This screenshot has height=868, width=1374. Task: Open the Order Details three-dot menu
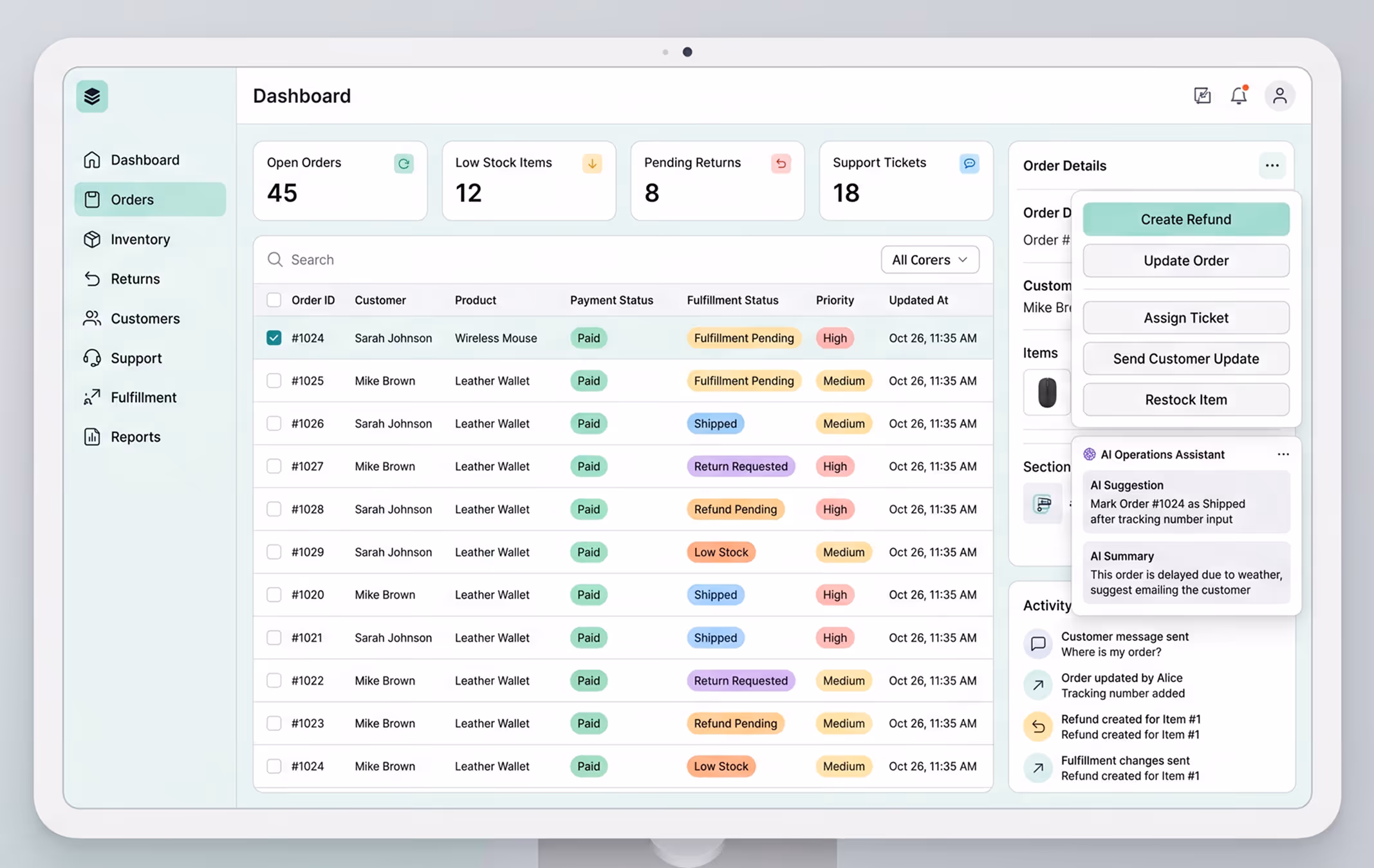[1272, 165]
